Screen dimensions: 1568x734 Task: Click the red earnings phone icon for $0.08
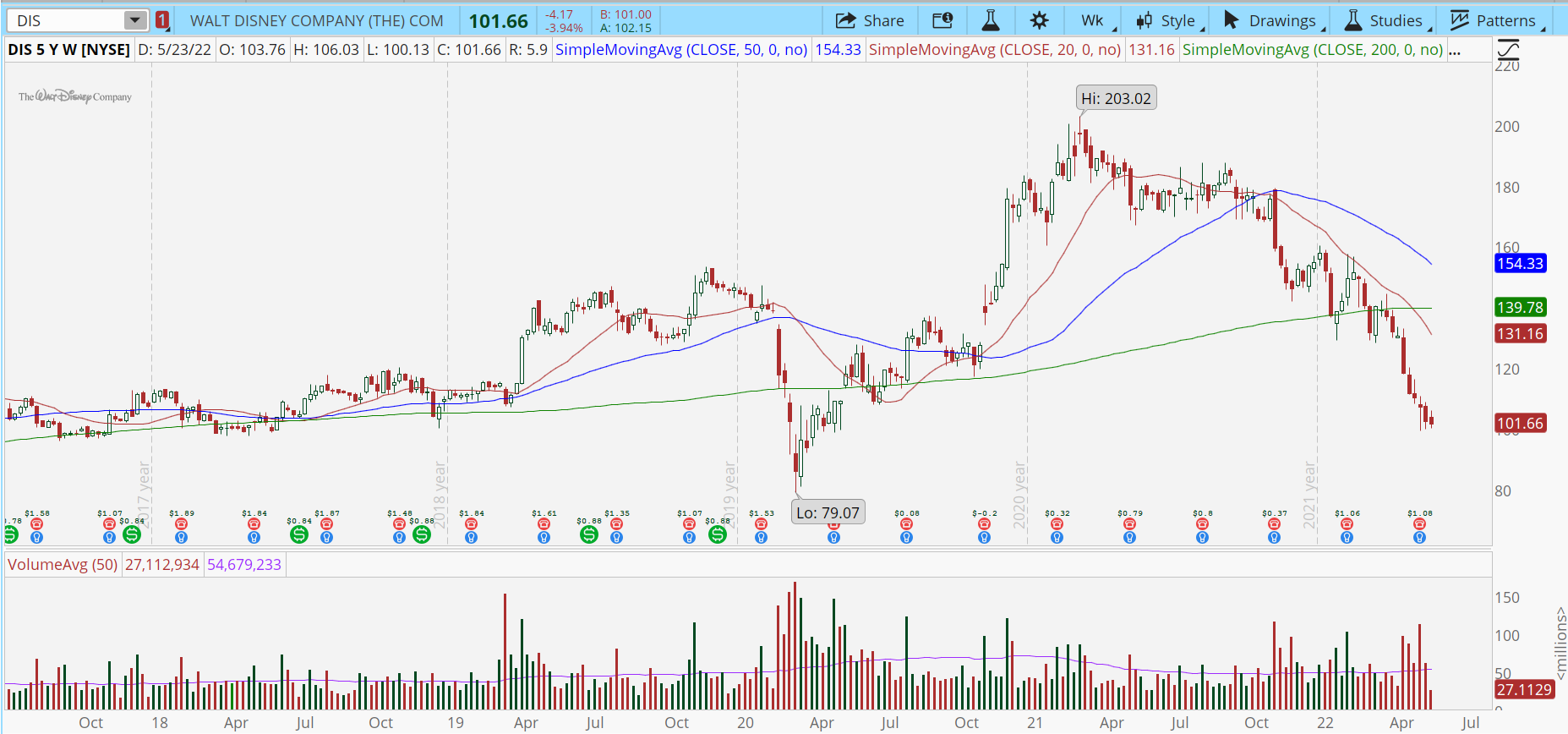pyautogui.click(x=906, y=524)
